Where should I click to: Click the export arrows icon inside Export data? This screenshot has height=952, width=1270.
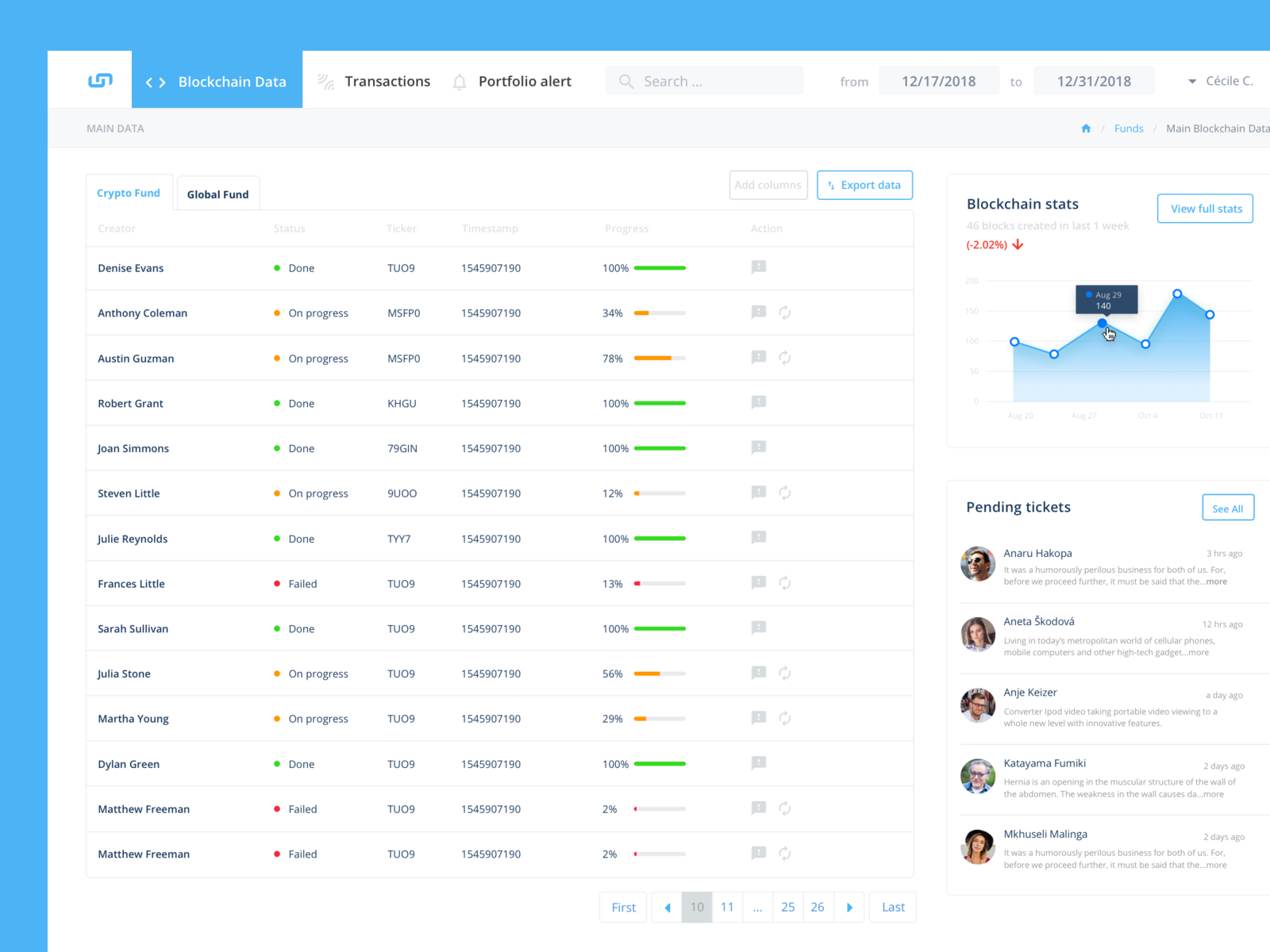[830, 185]
